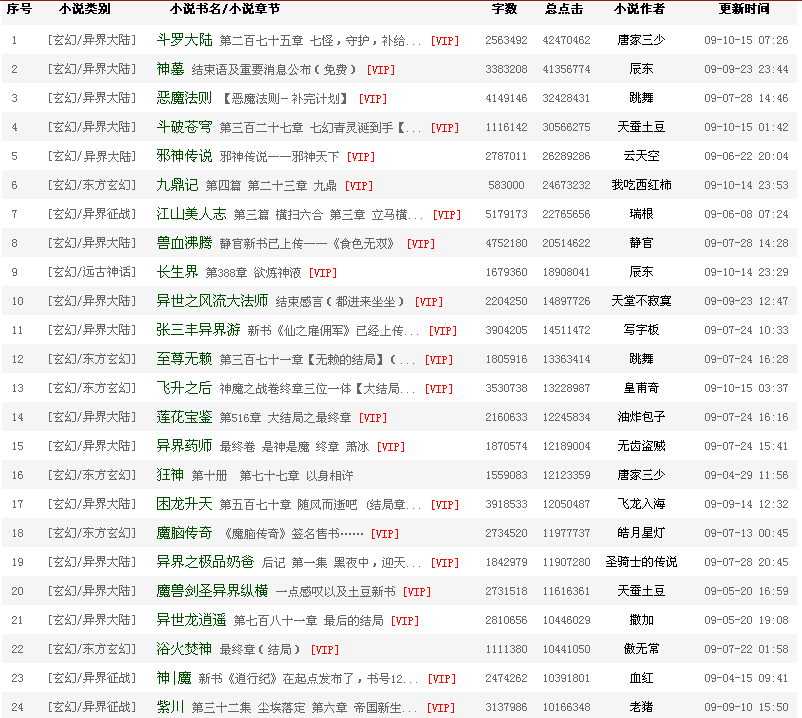Click category [玄幻/远古神话] in row 9
The height and width of the screenshot is (718, 802).
click(x=92, y=272)
